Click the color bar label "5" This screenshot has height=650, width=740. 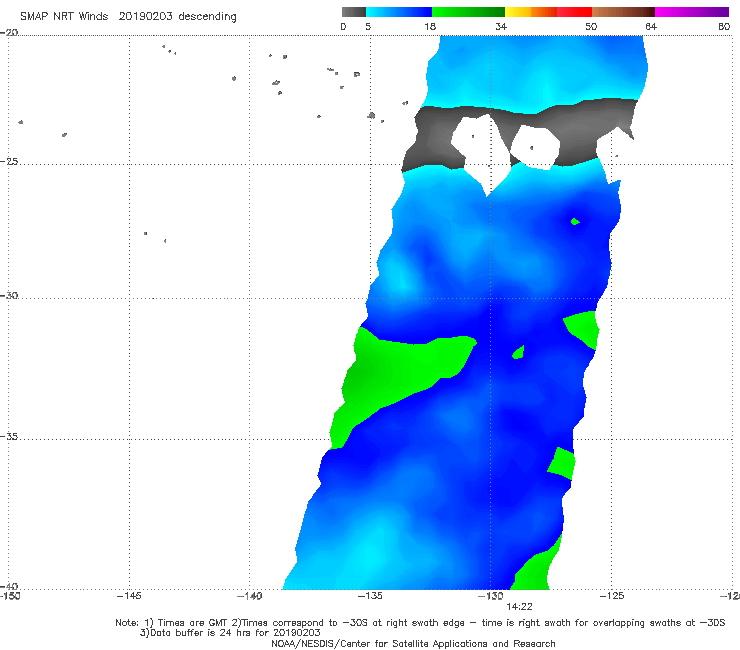coord(368,27)
